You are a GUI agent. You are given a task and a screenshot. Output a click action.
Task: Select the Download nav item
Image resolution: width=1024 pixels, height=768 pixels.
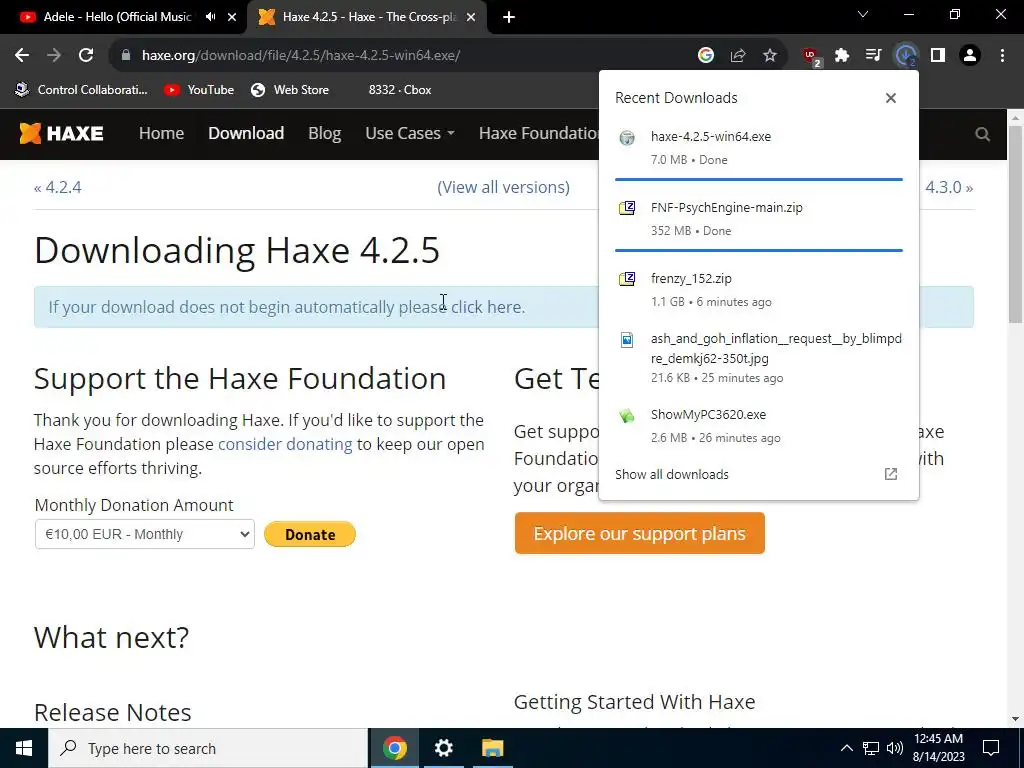(246, 133)
